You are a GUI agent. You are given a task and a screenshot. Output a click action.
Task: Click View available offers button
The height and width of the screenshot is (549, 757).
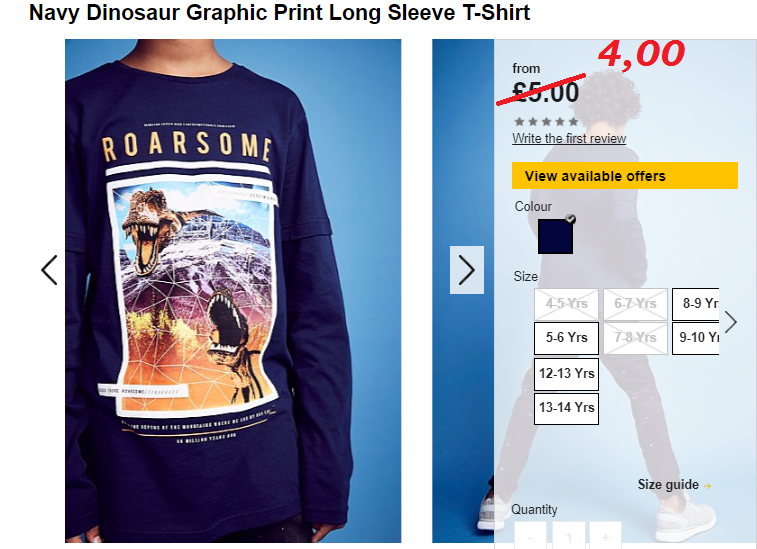[x=625, y=176]
